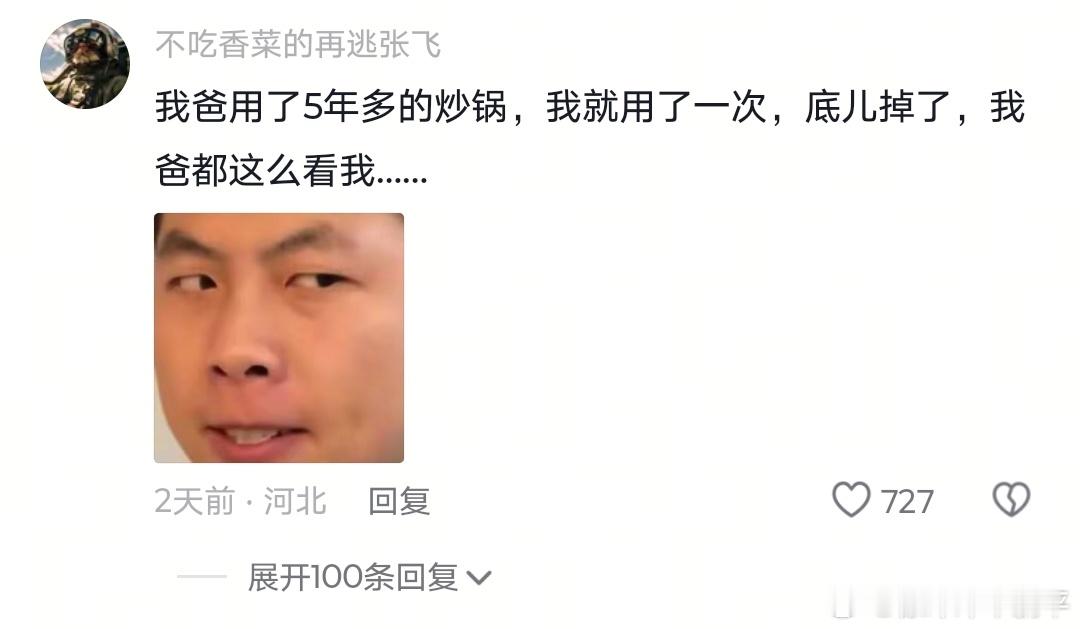Tap 回复 to reply to comment
Viewport: 1080px width, 629px height.
coord(399,501)
